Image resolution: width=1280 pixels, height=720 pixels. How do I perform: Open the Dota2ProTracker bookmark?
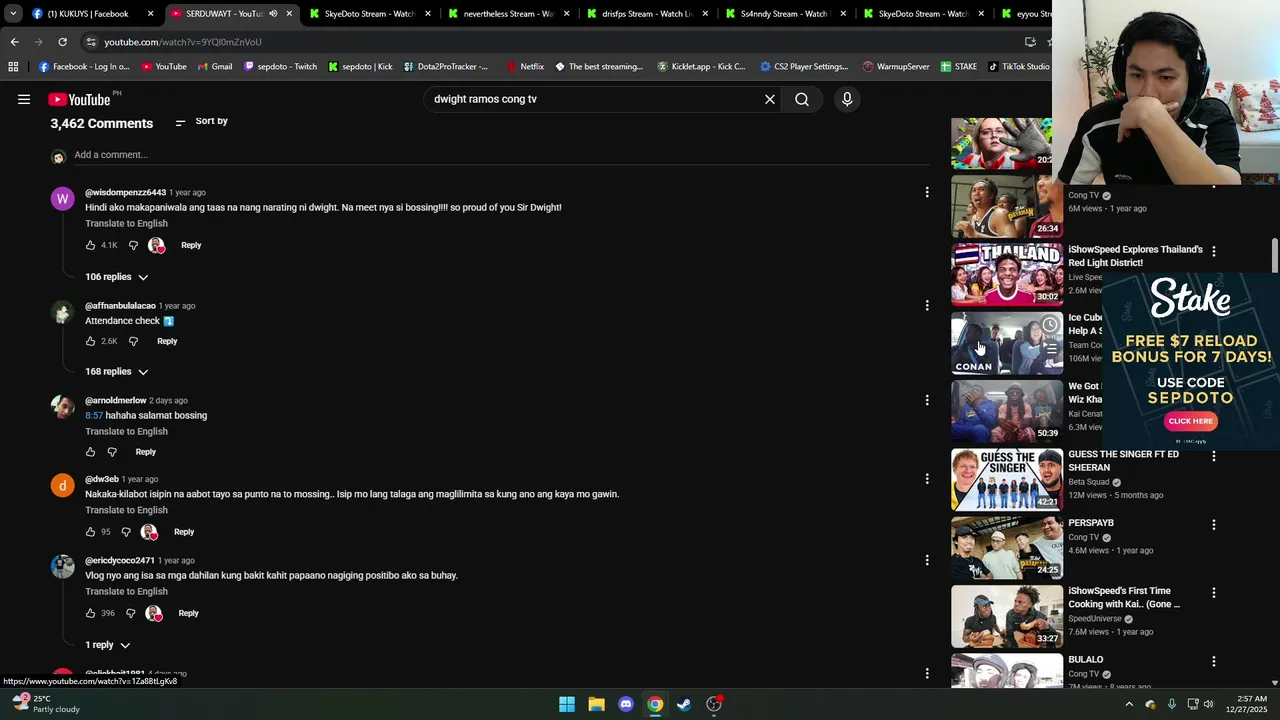446,66
